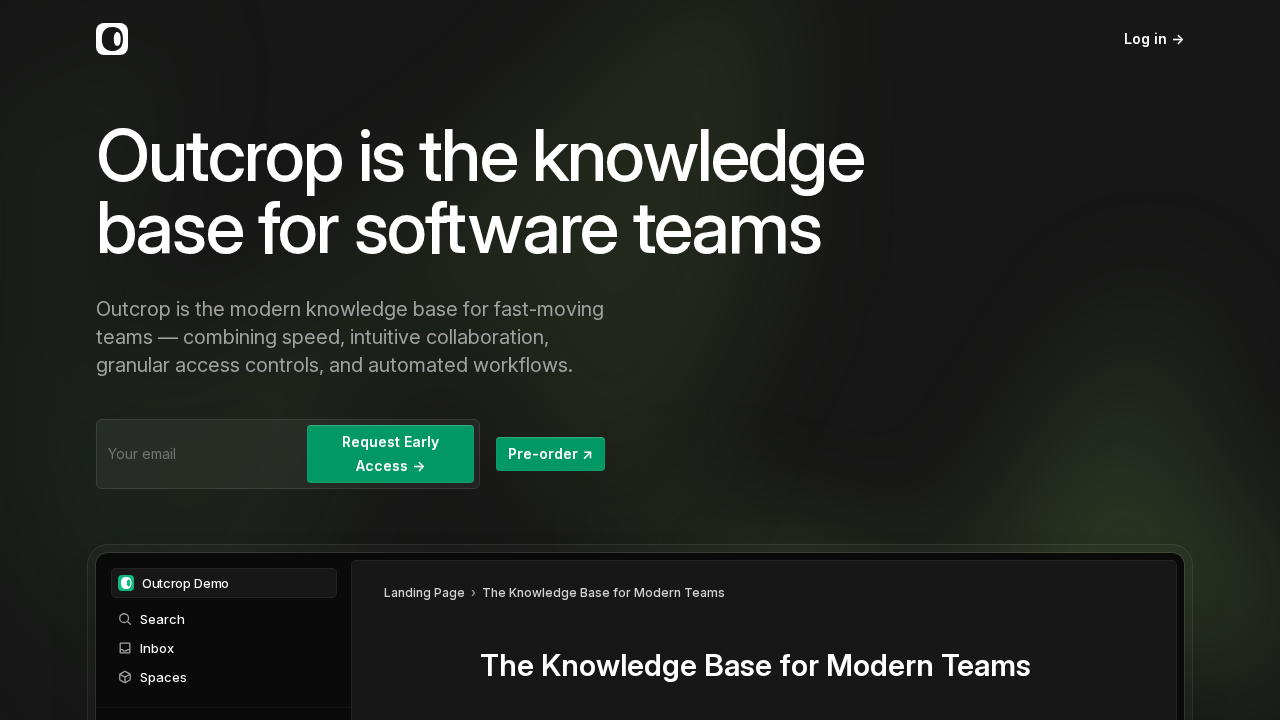Click the breadcrumb chevron separator
Image resolution: width=1280 pixels, height=720 pixels.
pos(473,593)
